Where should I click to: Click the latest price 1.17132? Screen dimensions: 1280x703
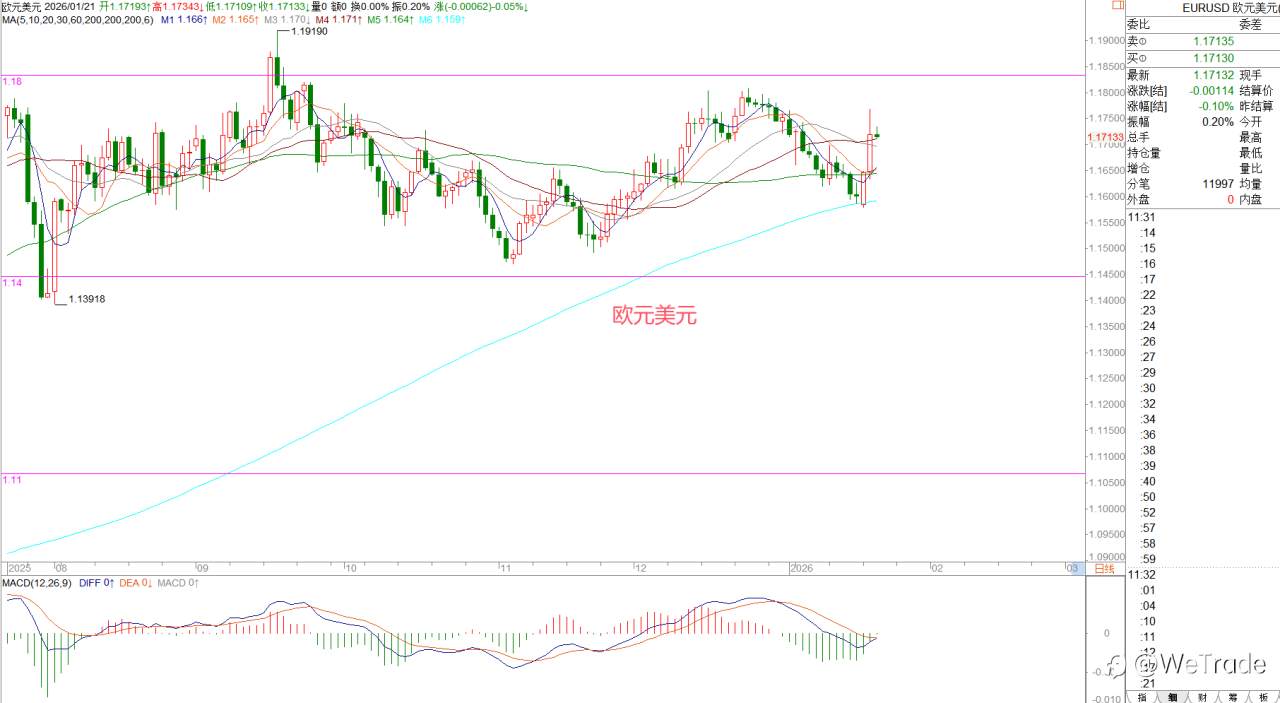[x=1213, y=75]
